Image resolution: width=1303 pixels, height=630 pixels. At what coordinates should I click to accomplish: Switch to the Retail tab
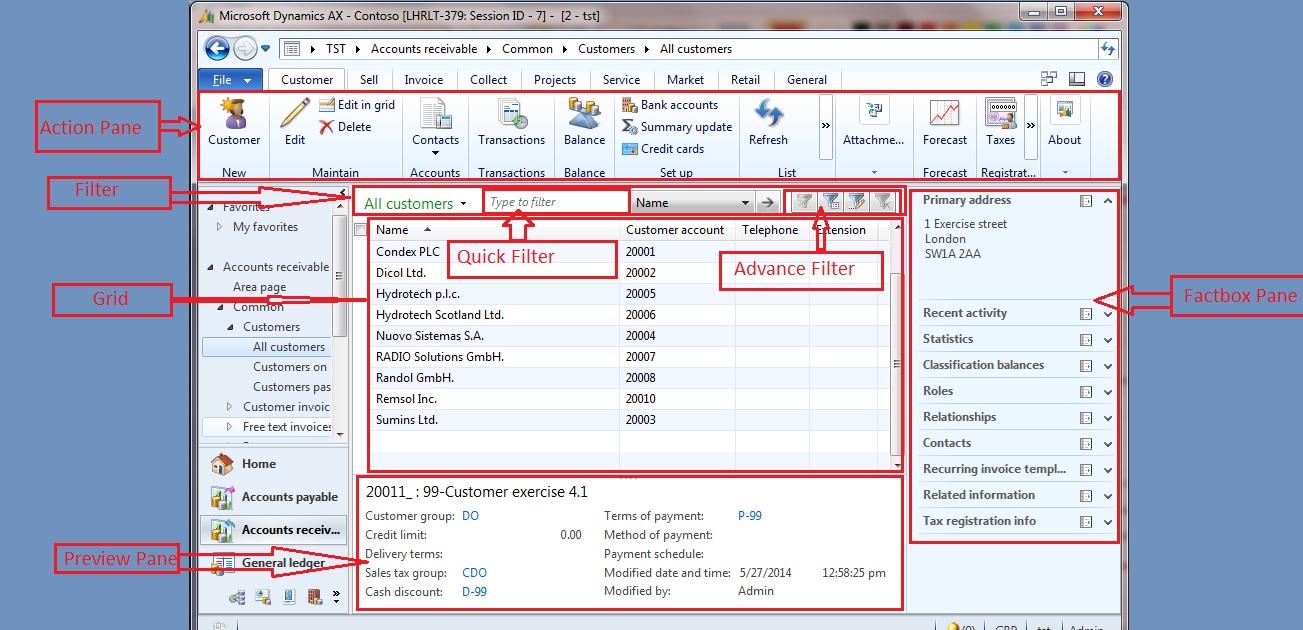(745, 80)
